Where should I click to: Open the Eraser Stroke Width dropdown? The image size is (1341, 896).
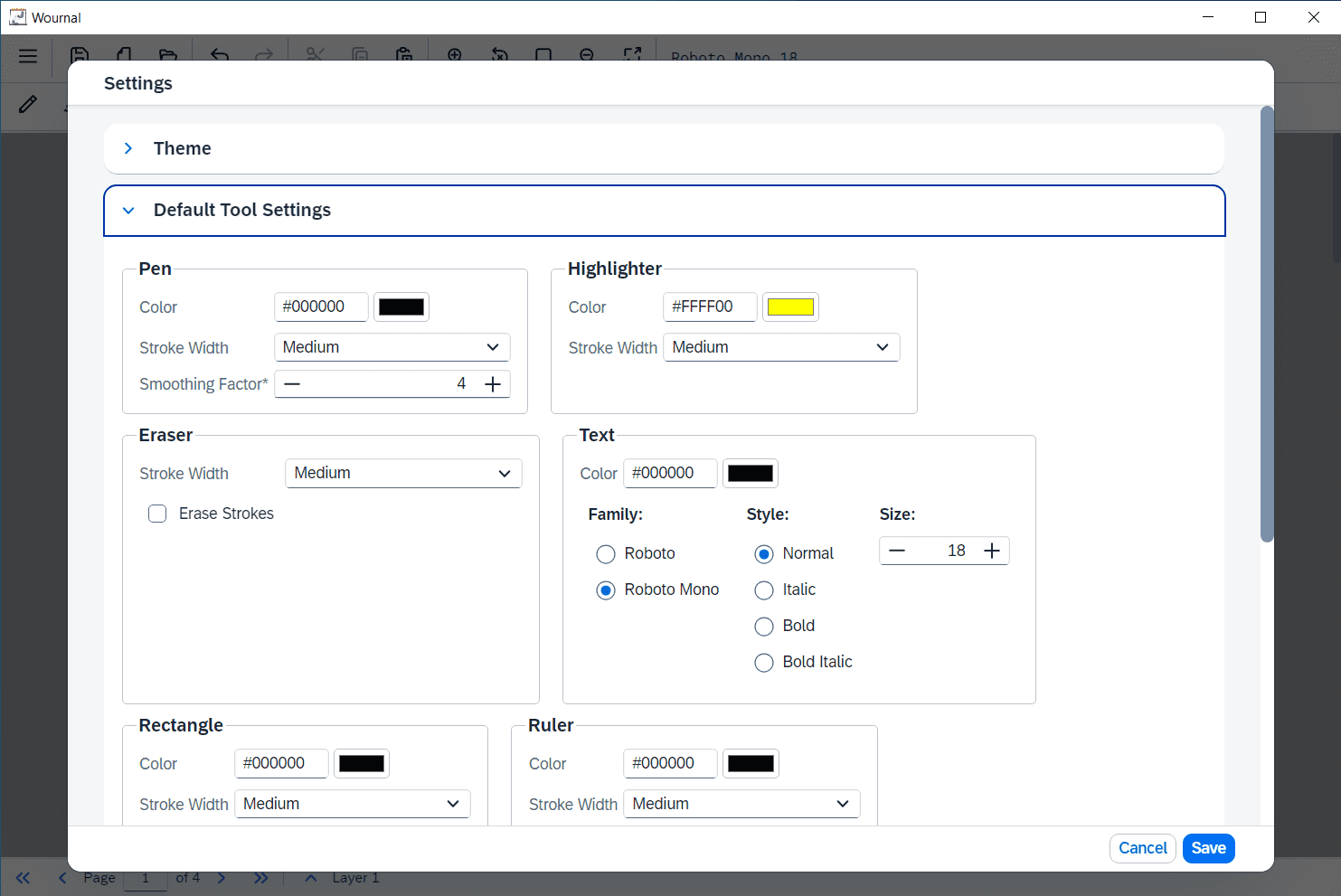[x=403, y=473]
